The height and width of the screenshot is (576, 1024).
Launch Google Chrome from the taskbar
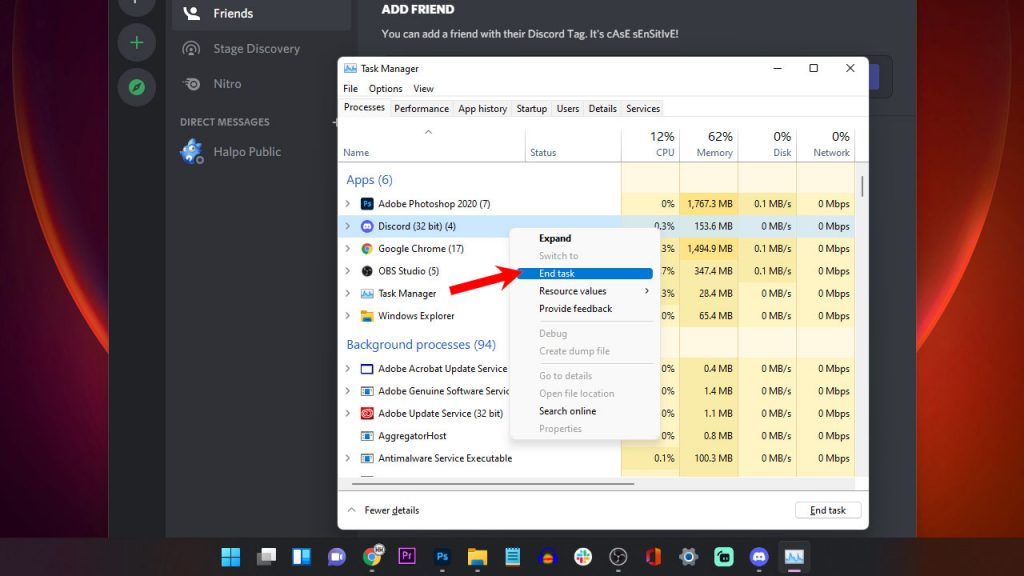coord(372,556)
